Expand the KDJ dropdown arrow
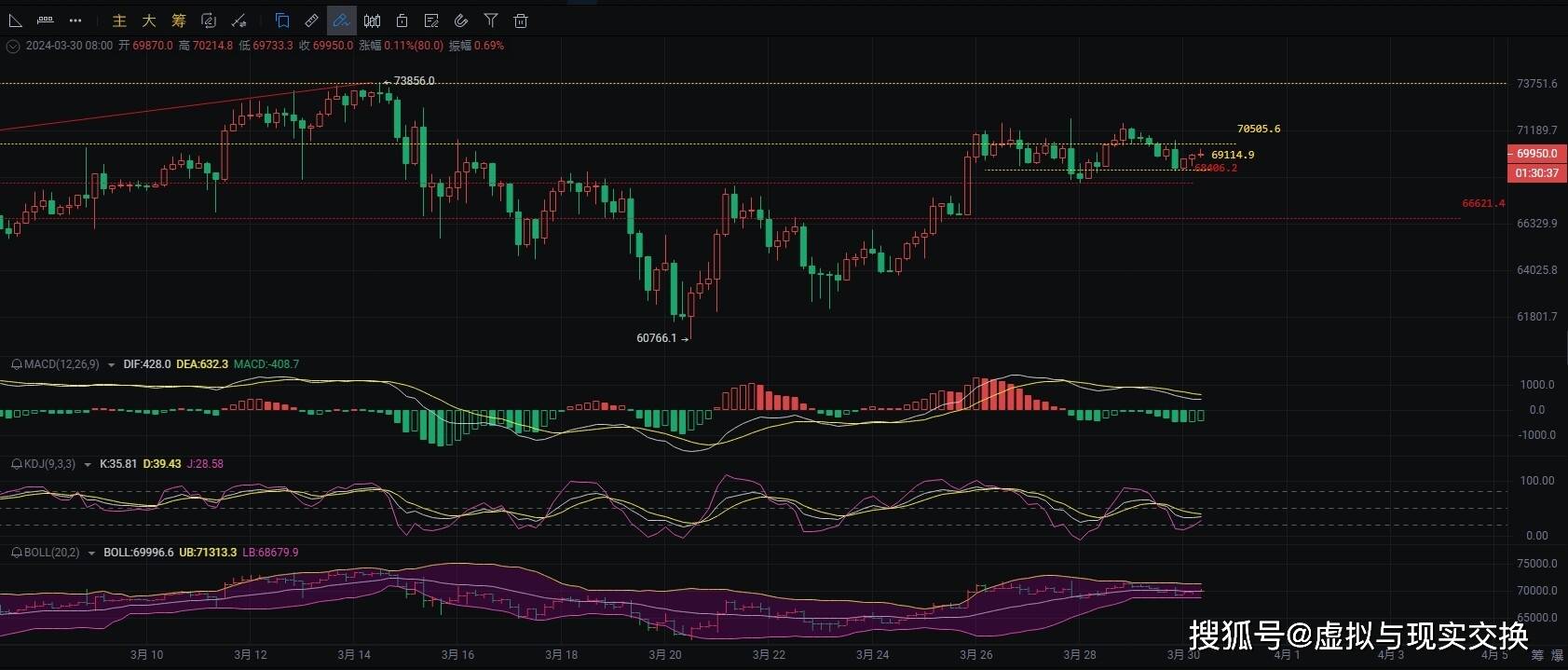Screen dimensions: 1568x670 89,465
